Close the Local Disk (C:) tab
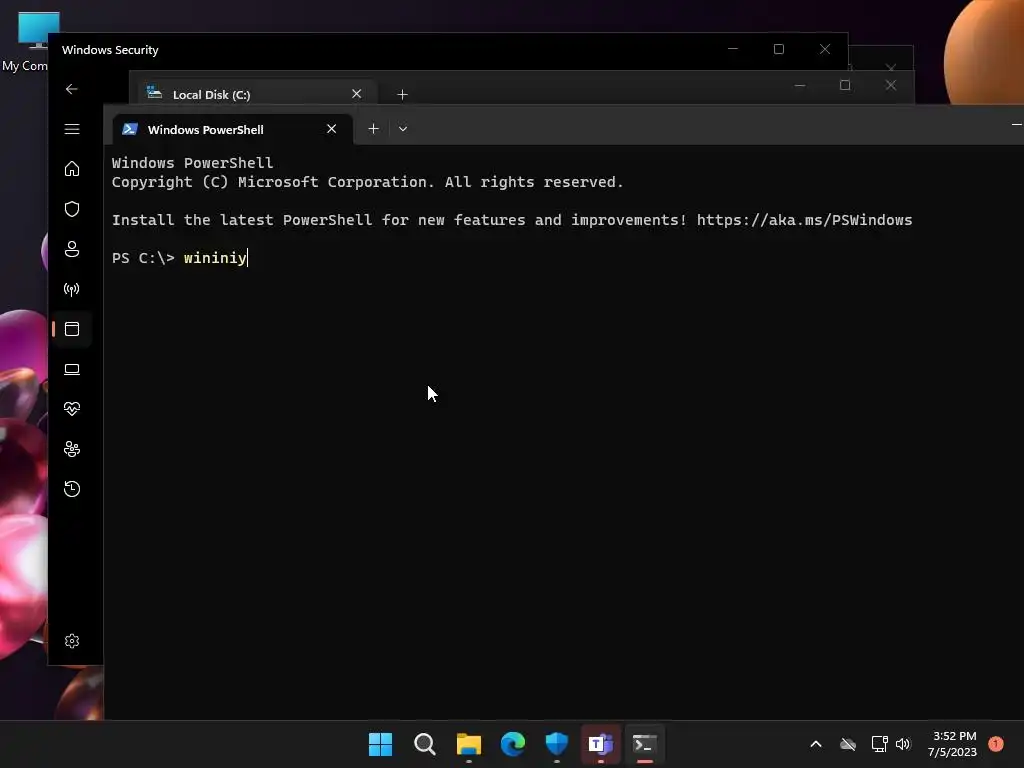 (x=357, y=94)
